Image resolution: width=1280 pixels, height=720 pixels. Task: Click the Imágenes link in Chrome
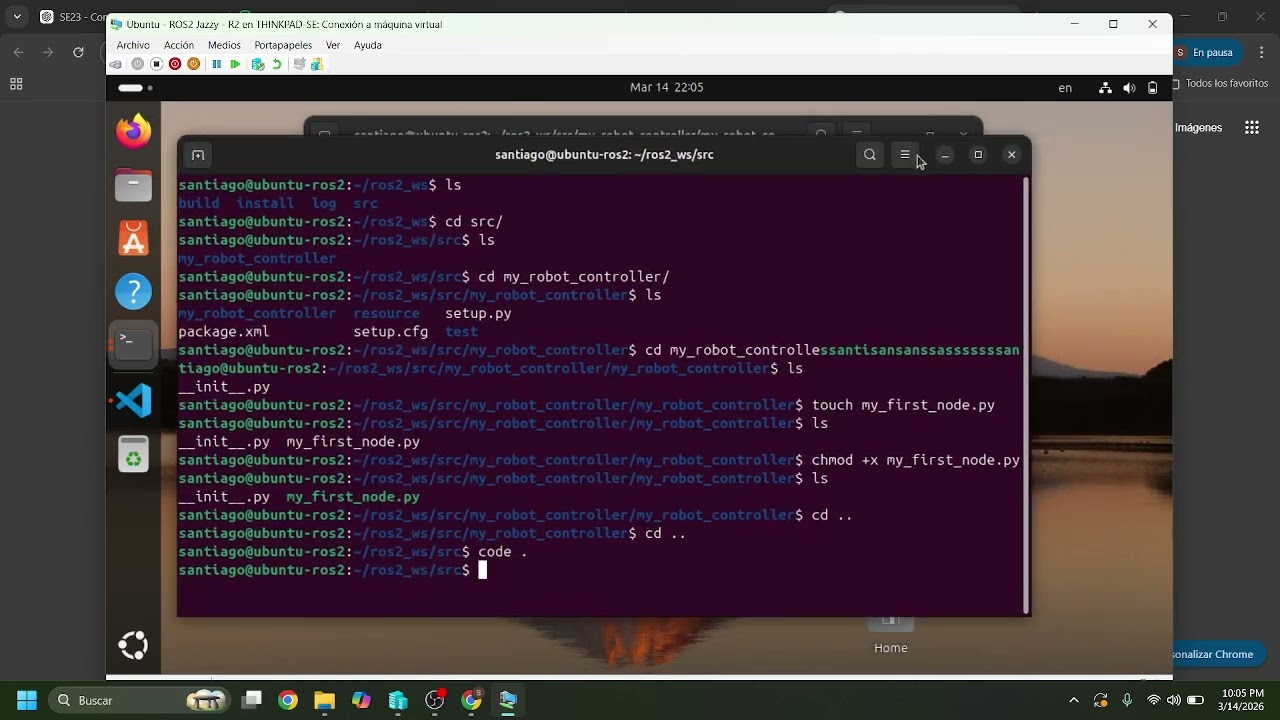(x=1198, y=128)
